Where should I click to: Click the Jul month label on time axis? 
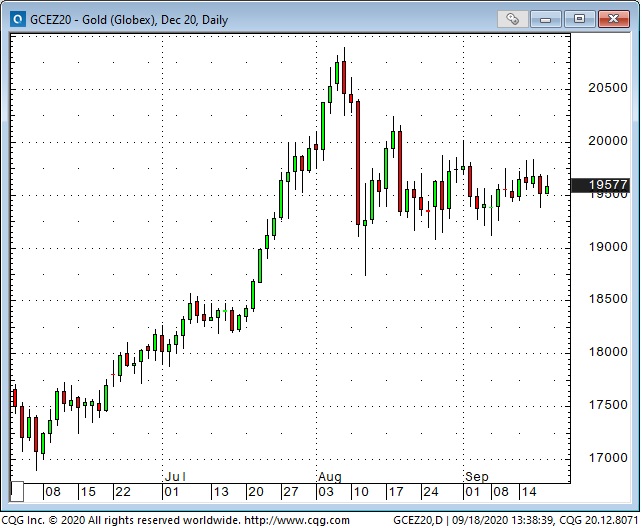pos(175,477)
